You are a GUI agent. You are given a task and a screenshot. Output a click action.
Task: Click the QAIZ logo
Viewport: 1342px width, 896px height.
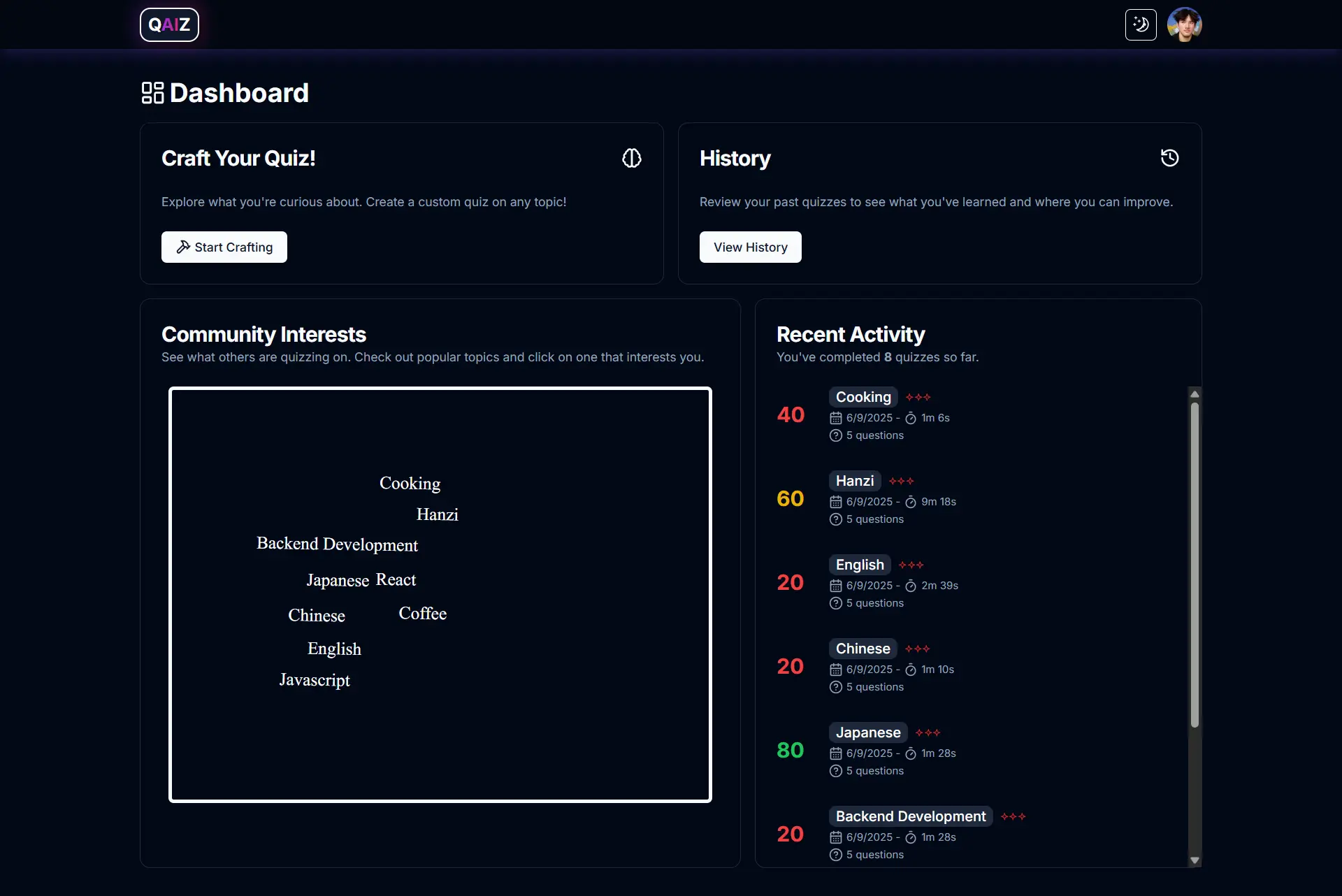[169, 25]
